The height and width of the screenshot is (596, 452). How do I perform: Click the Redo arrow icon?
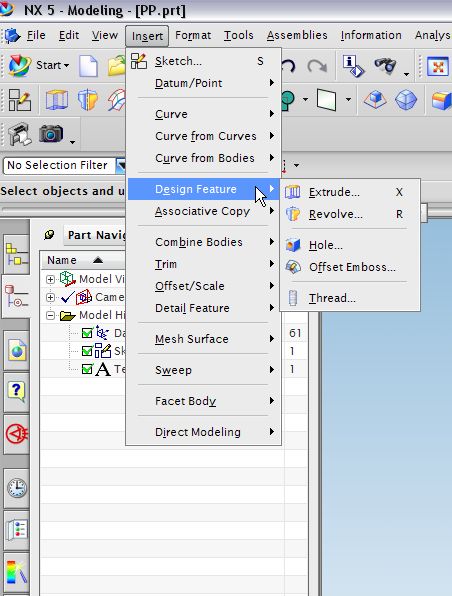coord(317,67)
